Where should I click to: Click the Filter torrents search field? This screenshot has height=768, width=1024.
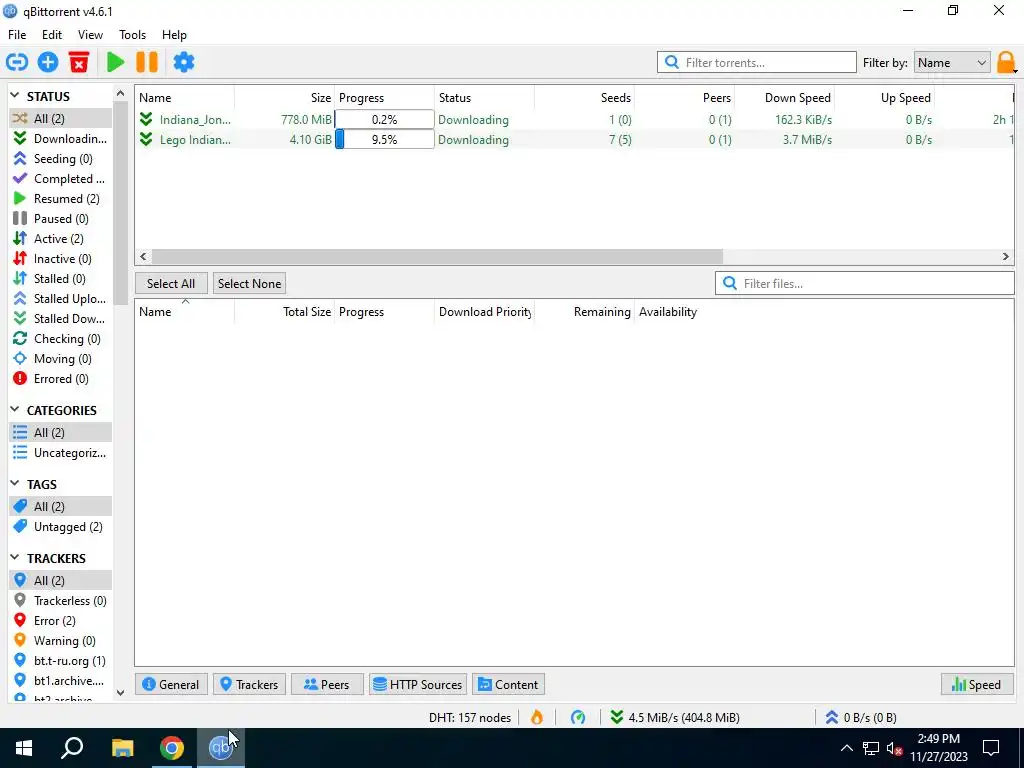point(756,63)
